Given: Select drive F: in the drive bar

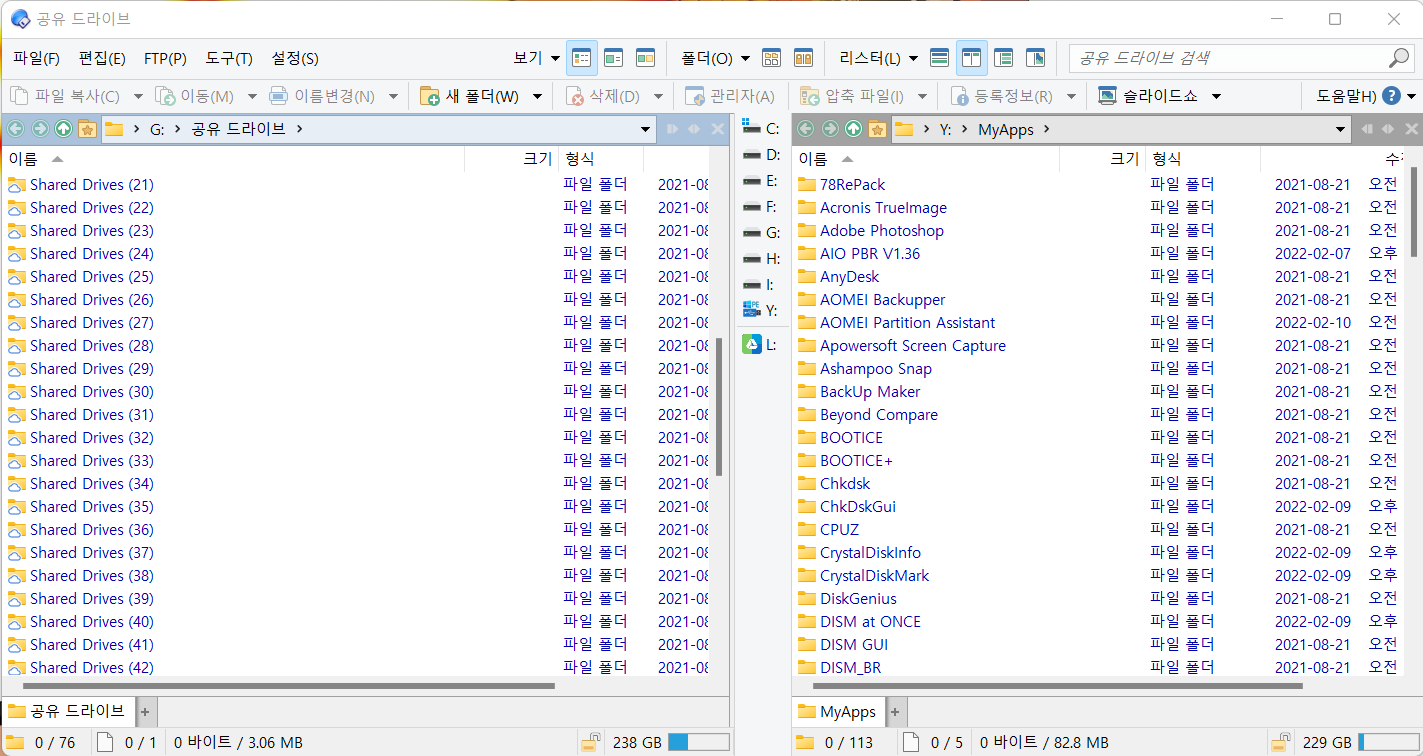Looking at the screenshot, I should tap(761, 207).
